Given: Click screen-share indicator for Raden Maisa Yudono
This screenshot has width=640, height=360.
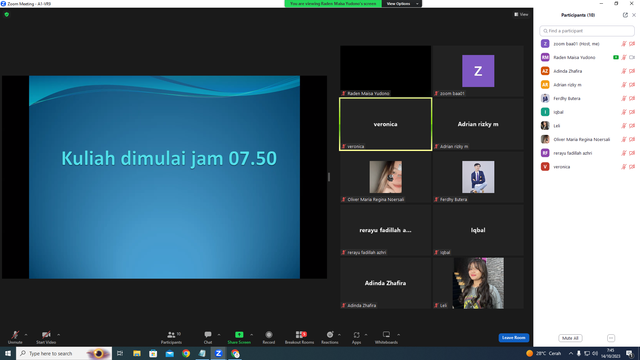Looking at the screenshot, I should 616,58.
